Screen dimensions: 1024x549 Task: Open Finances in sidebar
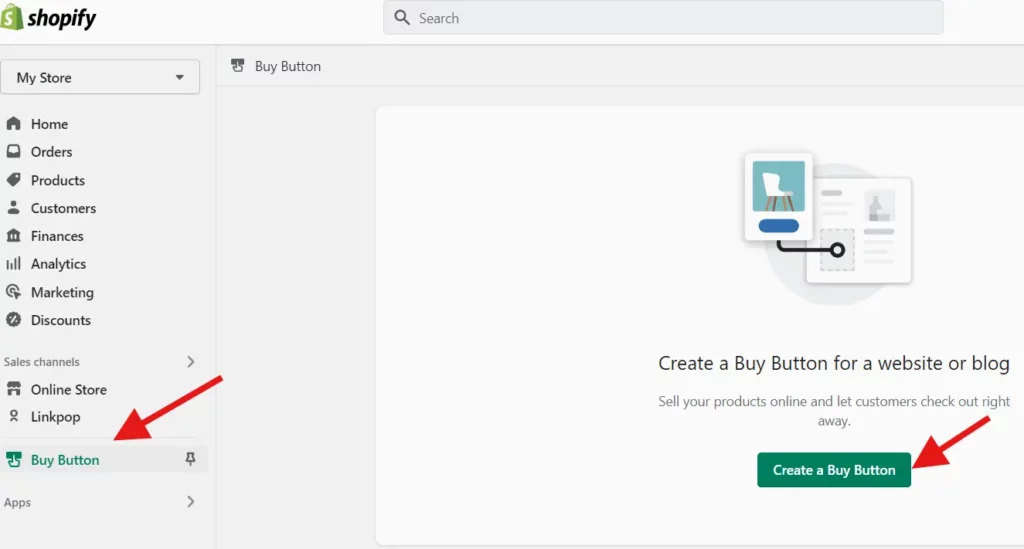click(x=57, y=236)
